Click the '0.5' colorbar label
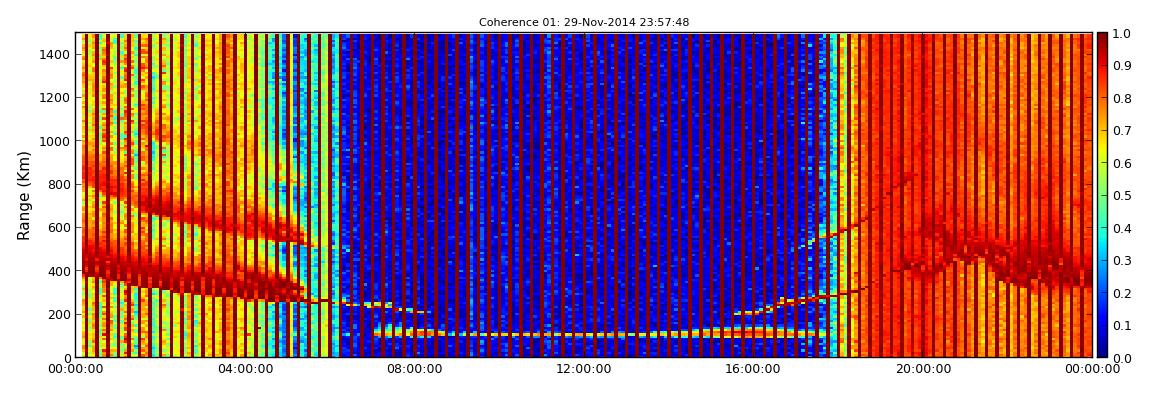 point(1122,195)
